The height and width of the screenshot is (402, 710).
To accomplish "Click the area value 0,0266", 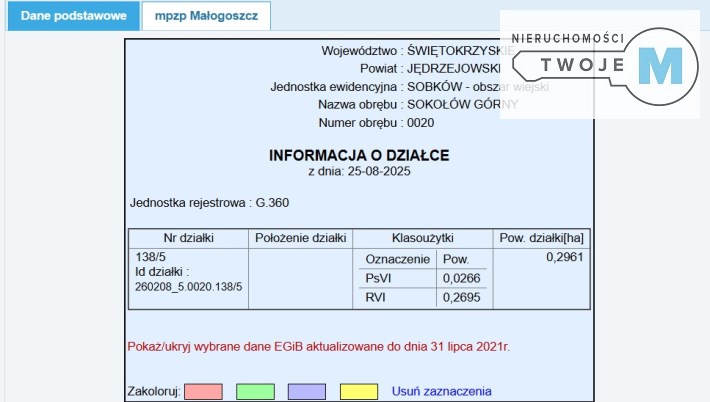I will tap(461, 278).
